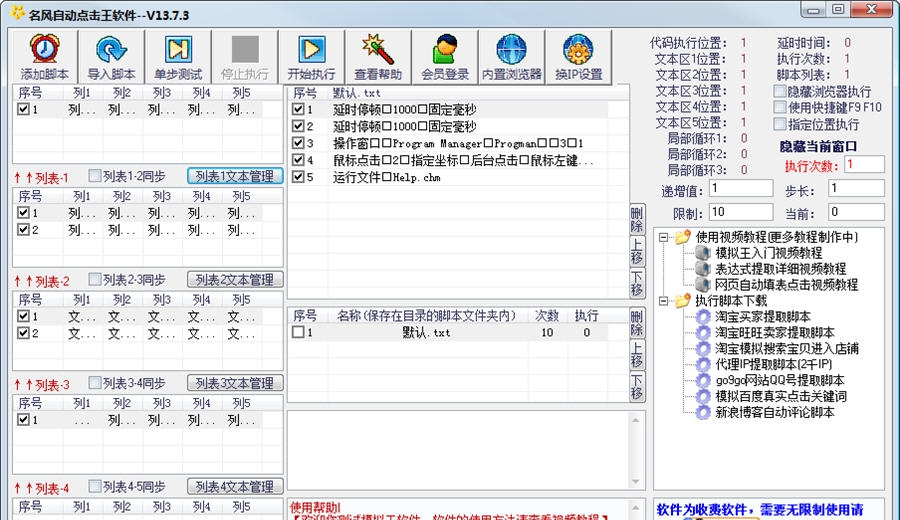Start execution with 开始执行 icon
900x520 pixels.
click(312, 49)
